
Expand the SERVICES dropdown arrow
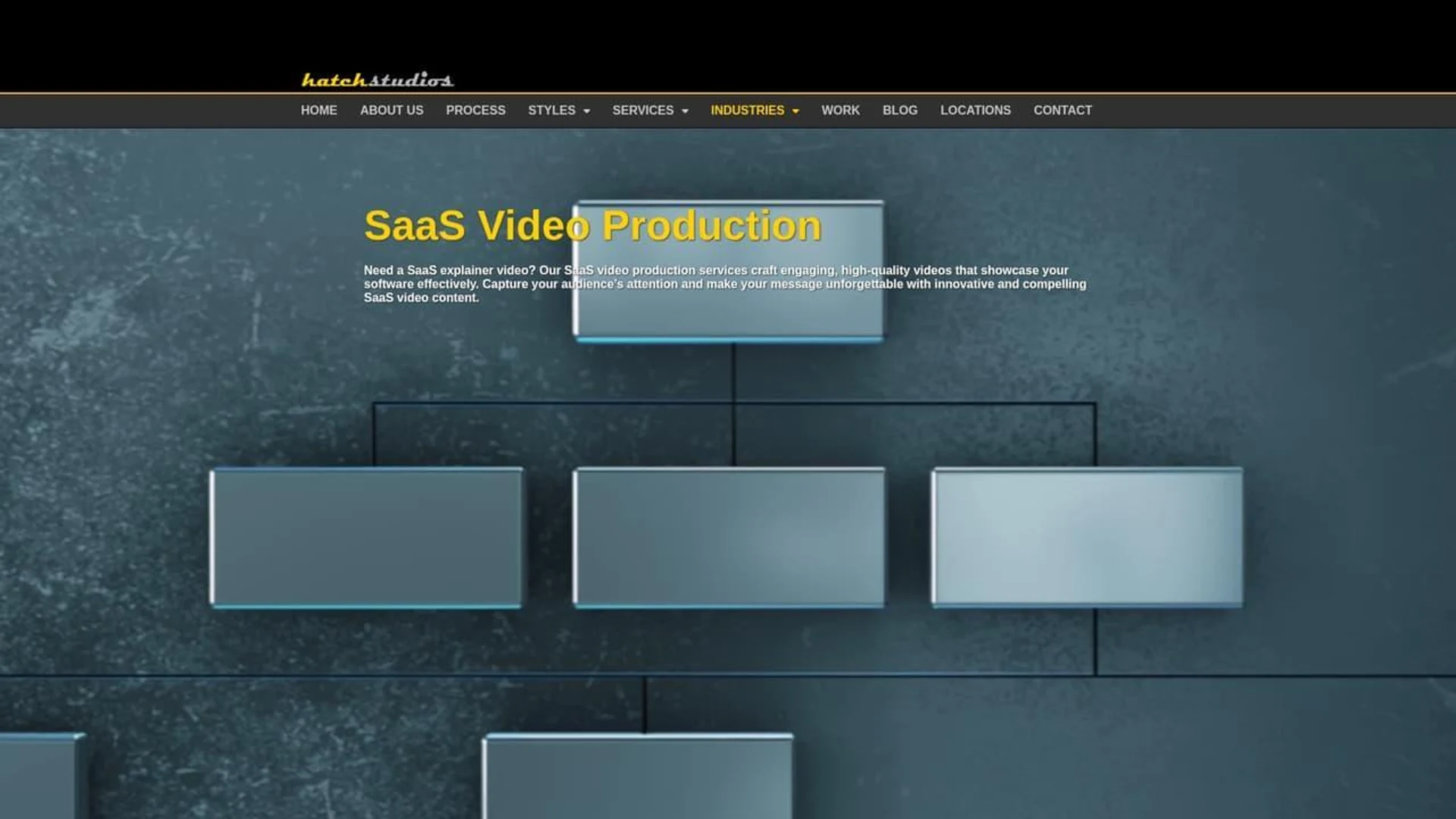click(685, 111)
